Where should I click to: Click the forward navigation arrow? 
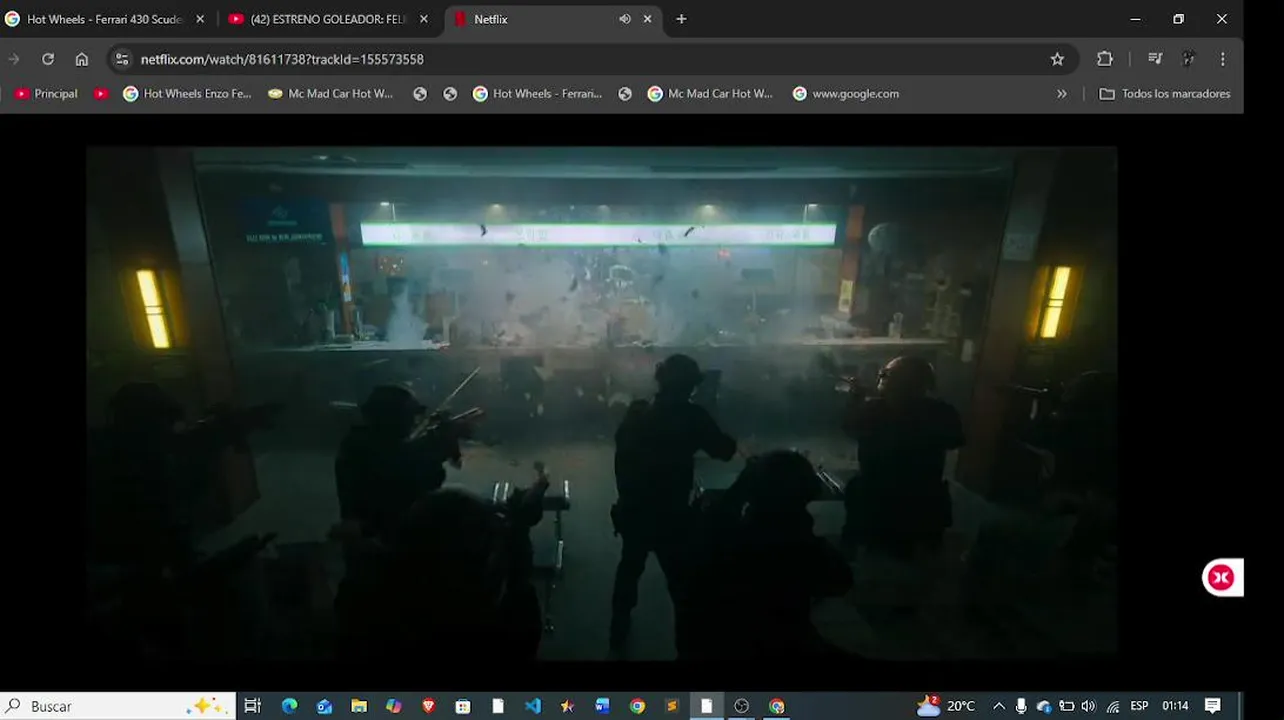pyautogui.click(x=14, y=59)
